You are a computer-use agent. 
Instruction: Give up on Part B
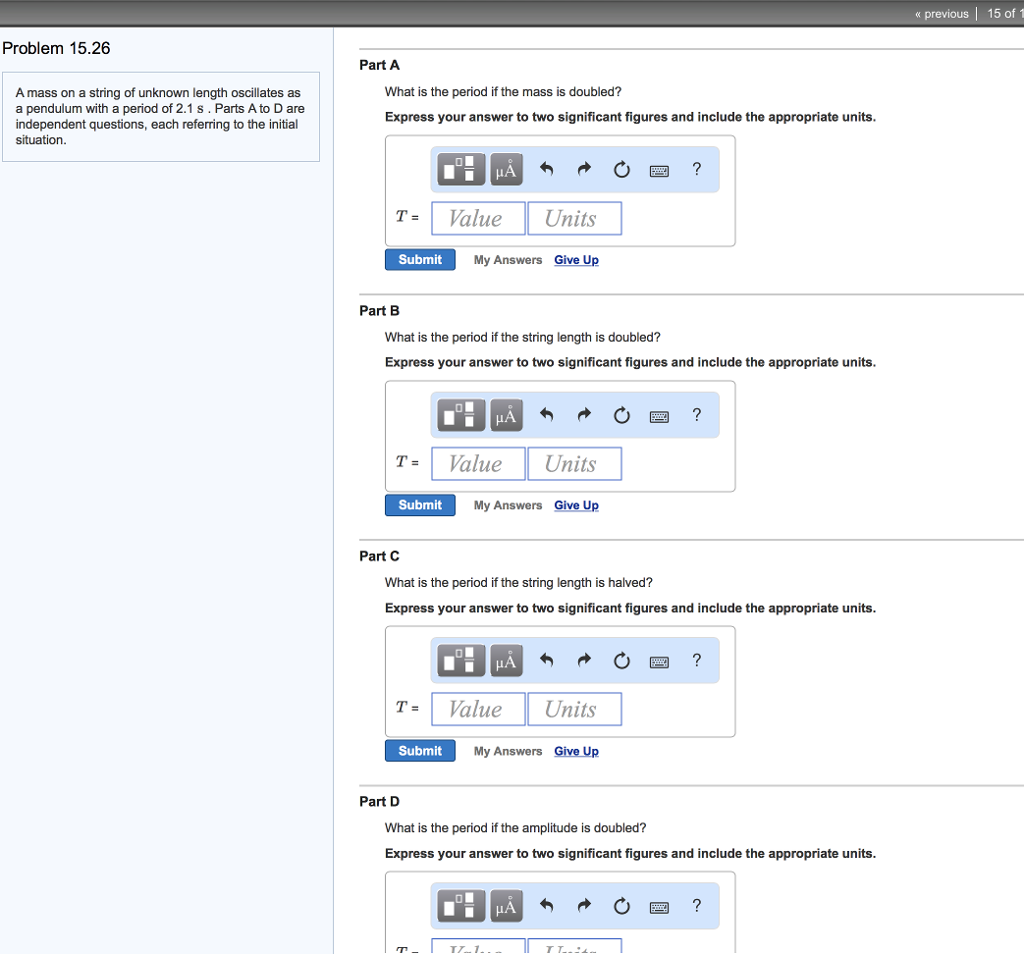576,505
